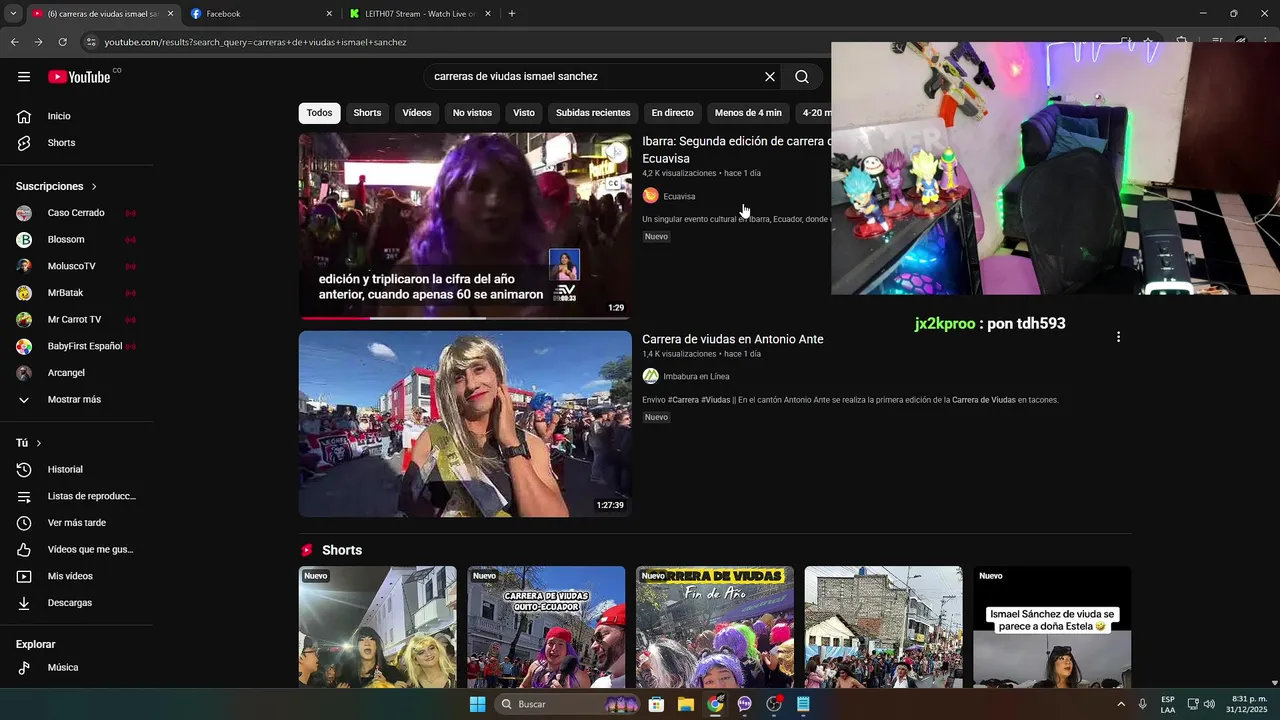
Task: Click the Ibarra video red progress bar
Action: 335,318
